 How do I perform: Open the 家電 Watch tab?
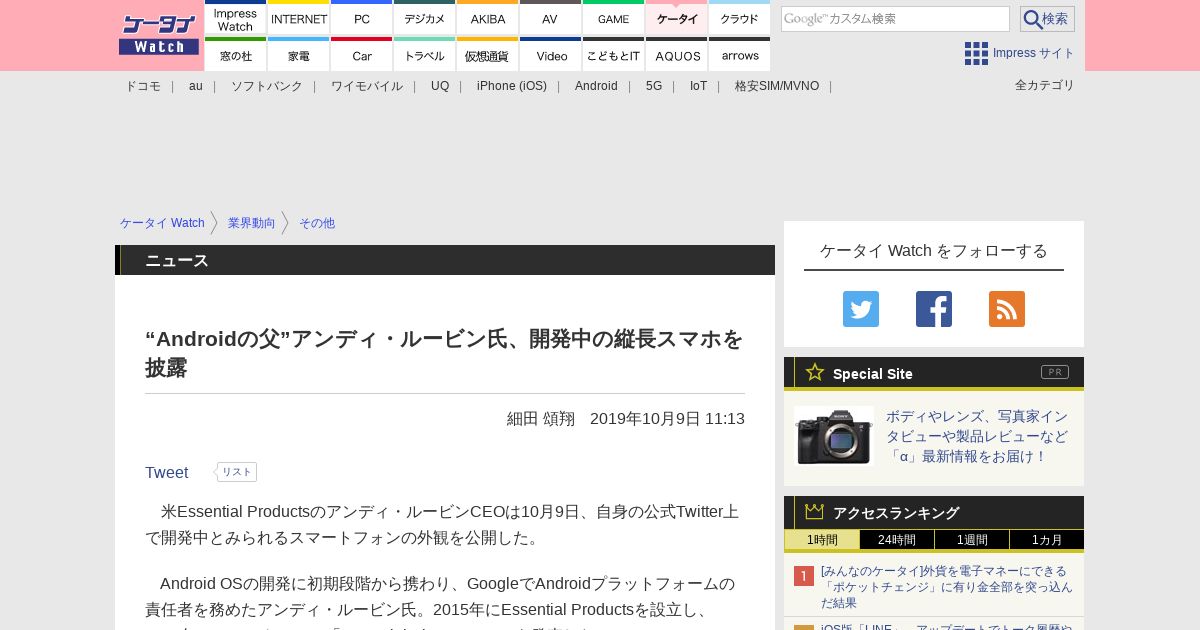299,55
